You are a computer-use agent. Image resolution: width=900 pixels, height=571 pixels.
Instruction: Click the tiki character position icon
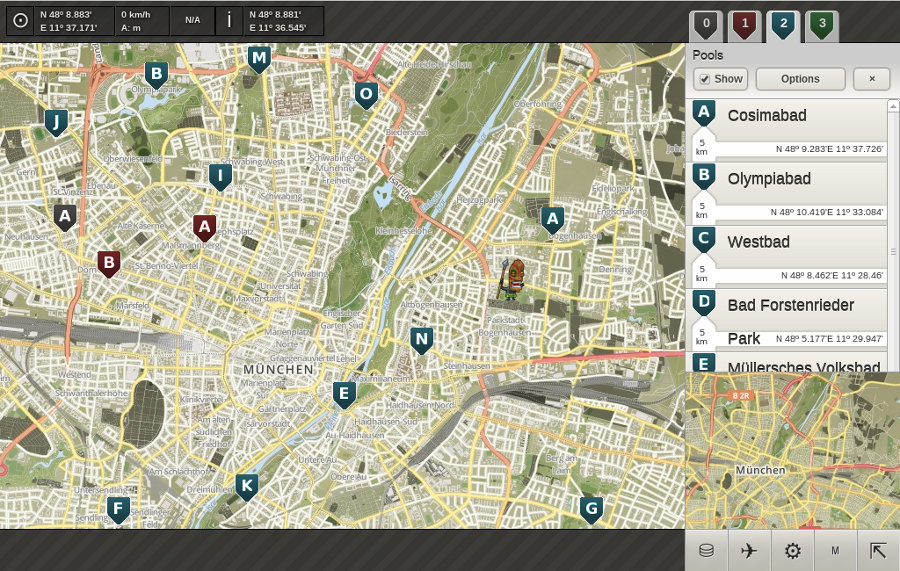click(512, 279)
